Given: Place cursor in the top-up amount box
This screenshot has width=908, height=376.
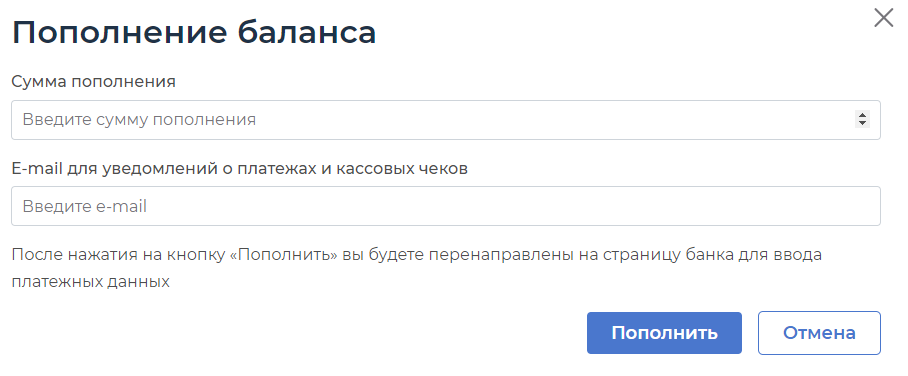Looking at the screenshot, I should click(446, 120).
